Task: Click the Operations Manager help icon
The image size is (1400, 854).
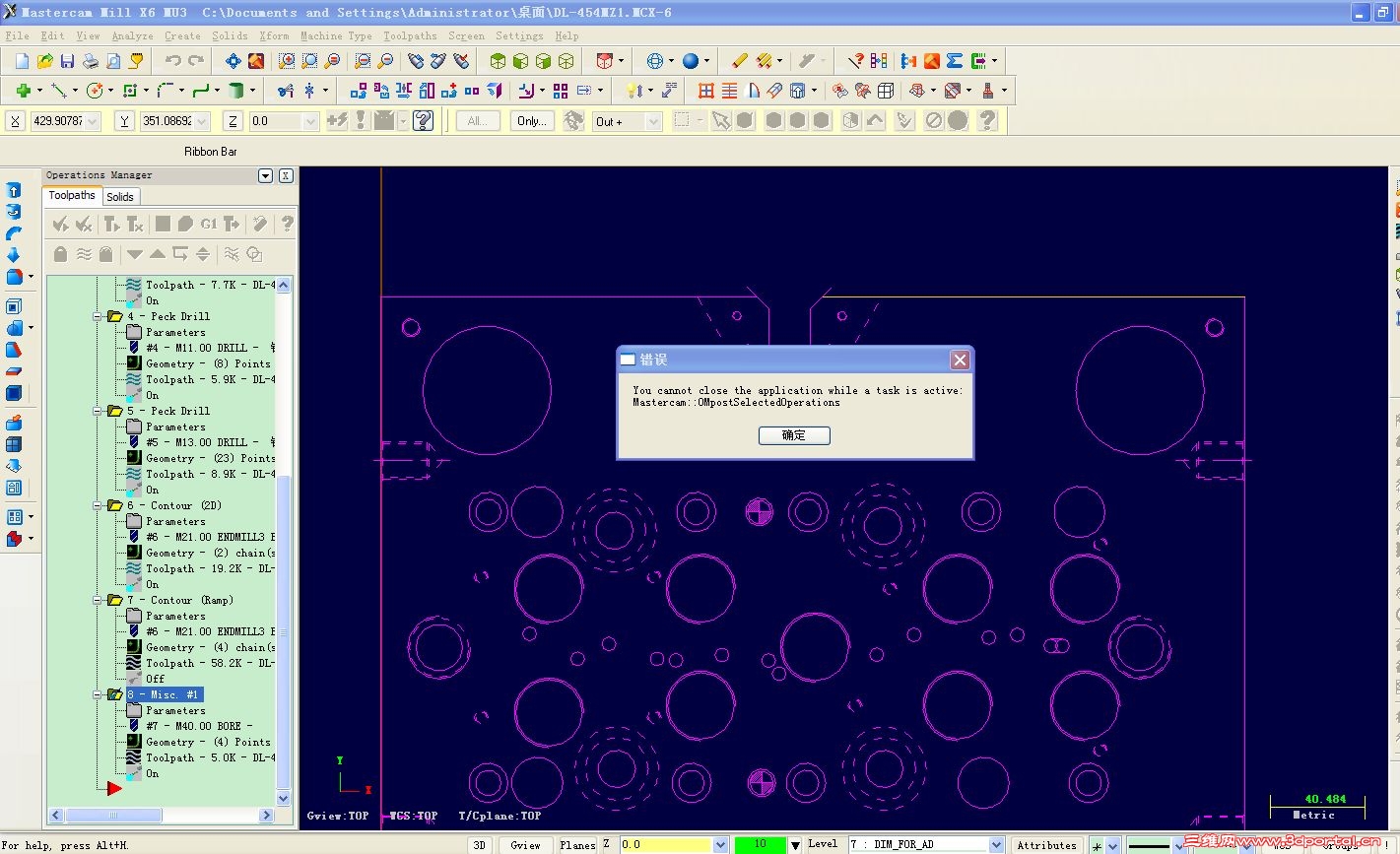Action: [287, 224]
